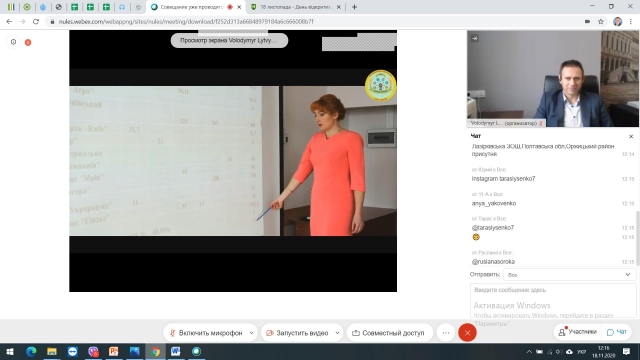Switch to the 18 листопада browser tab
The image size is (640, 360).
pos(296,7)
